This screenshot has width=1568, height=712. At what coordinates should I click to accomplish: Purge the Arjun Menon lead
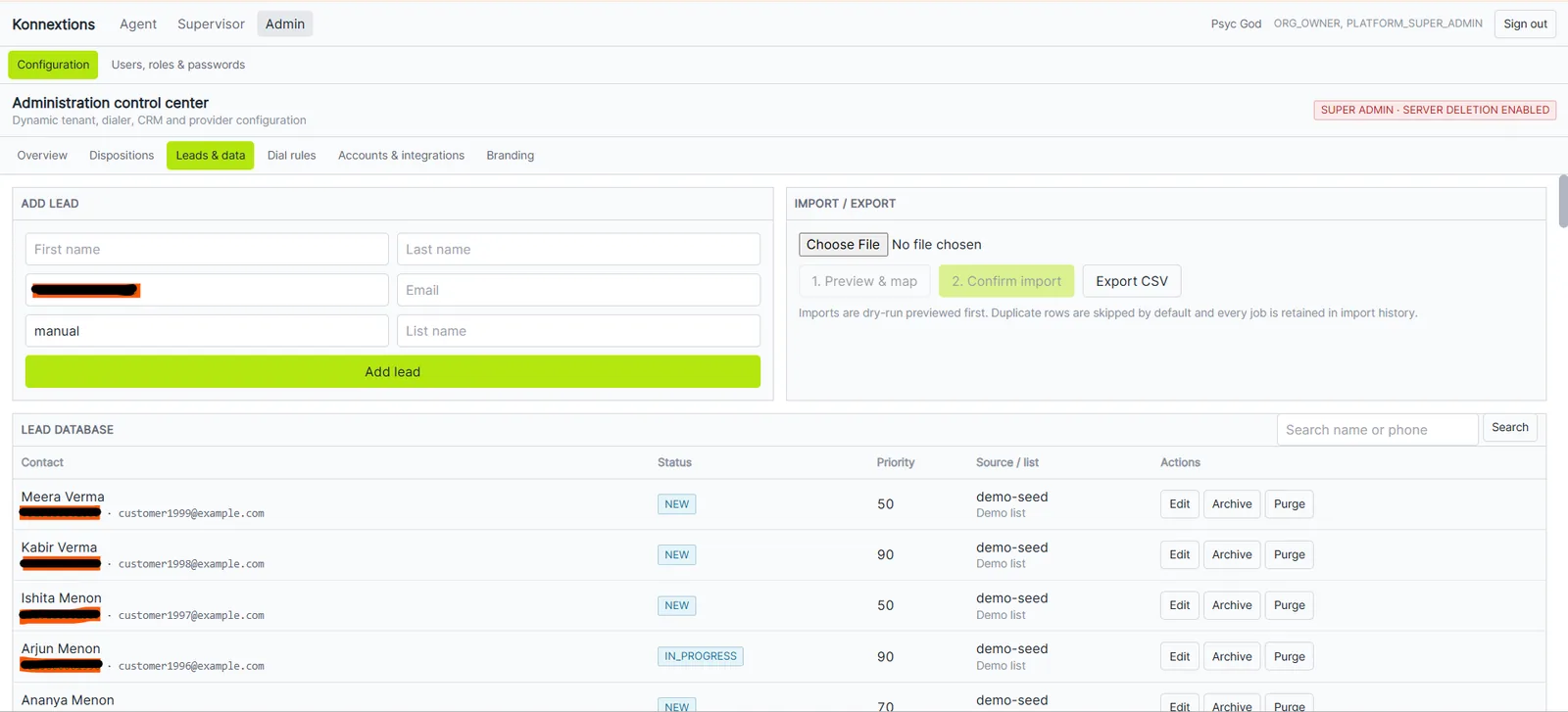[1289, 657]
